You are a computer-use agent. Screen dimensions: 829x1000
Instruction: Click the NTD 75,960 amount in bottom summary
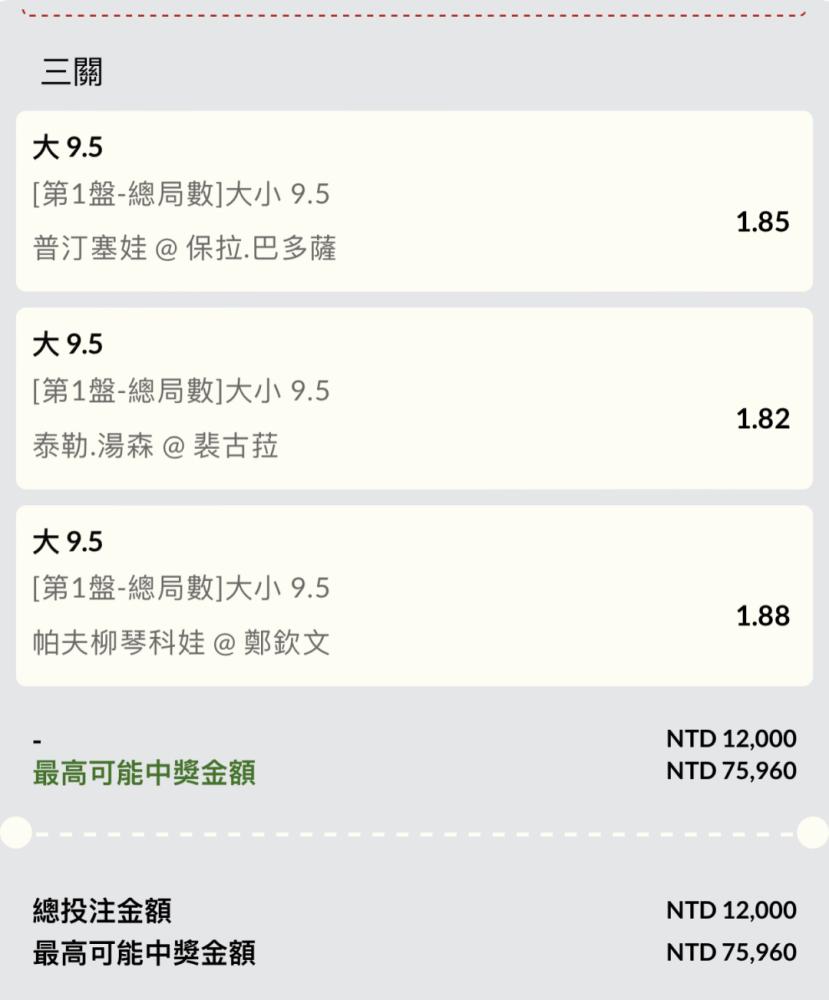click(731, 952)
